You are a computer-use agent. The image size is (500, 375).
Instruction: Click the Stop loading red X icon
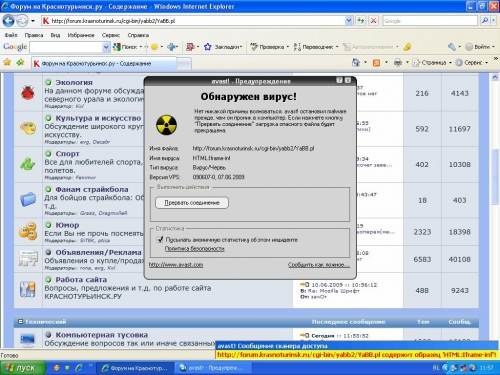pos(373,21)
